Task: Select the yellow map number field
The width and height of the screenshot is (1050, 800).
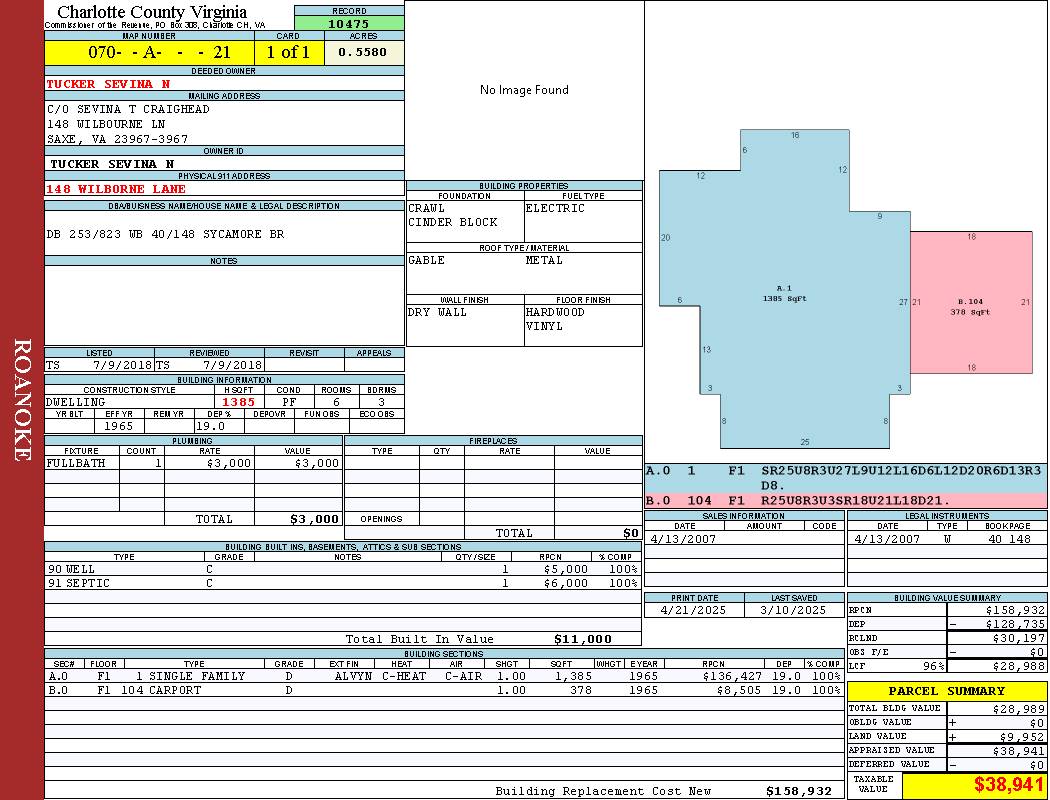Action: coord(149,52)
